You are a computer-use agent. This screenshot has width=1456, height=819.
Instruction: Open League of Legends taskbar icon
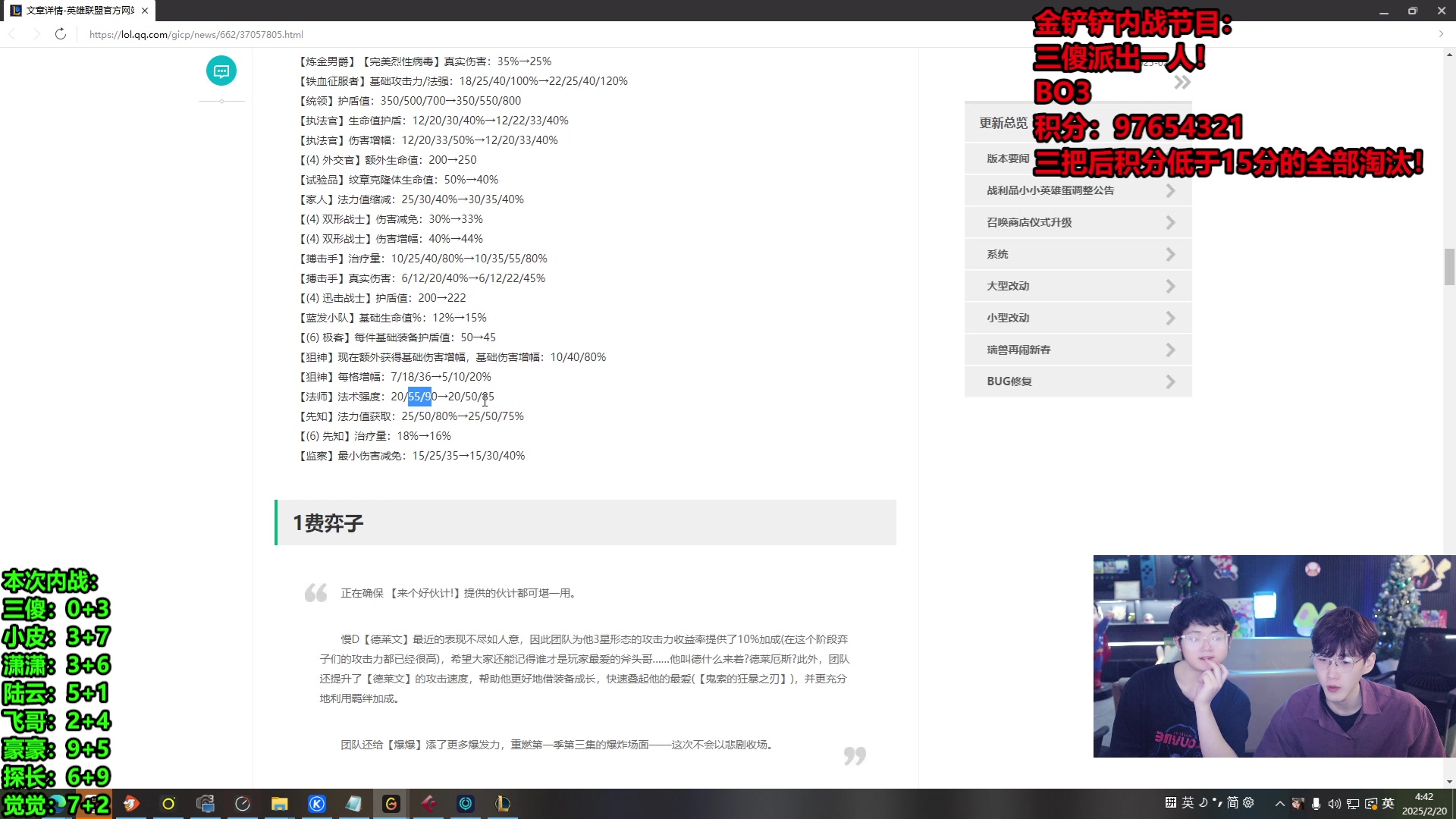[x=503, y=804]
